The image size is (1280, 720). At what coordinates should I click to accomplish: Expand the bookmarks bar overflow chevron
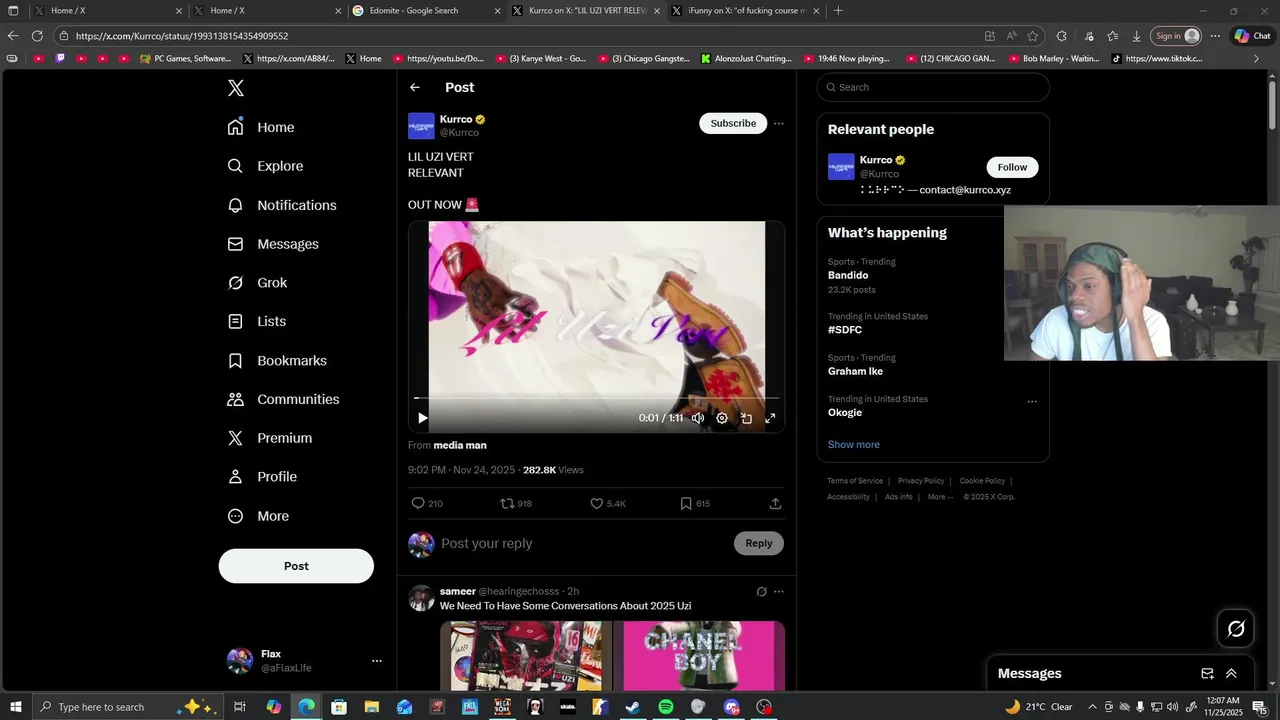1257,59
